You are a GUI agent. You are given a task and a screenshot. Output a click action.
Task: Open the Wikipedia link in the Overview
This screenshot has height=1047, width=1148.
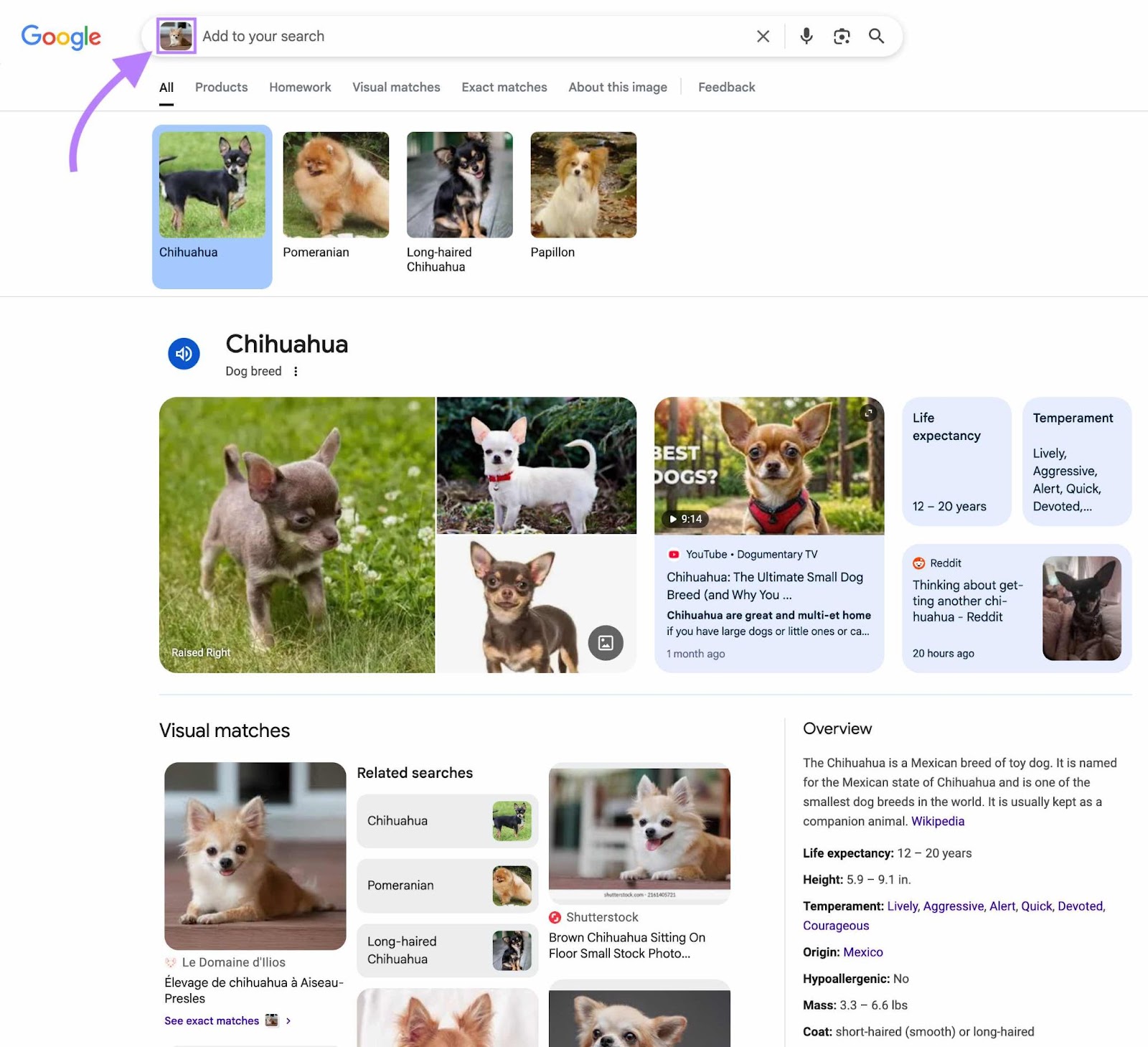click(x=937, y=821)
